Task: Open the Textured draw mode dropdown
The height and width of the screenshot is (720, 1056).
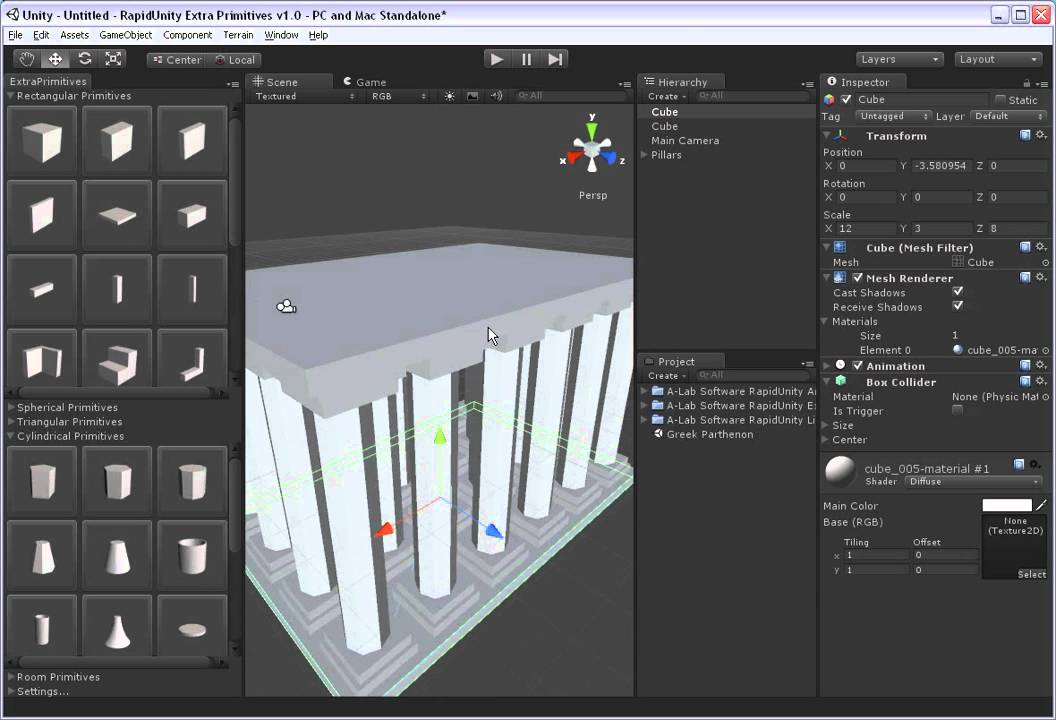Action: click(304, 96)
